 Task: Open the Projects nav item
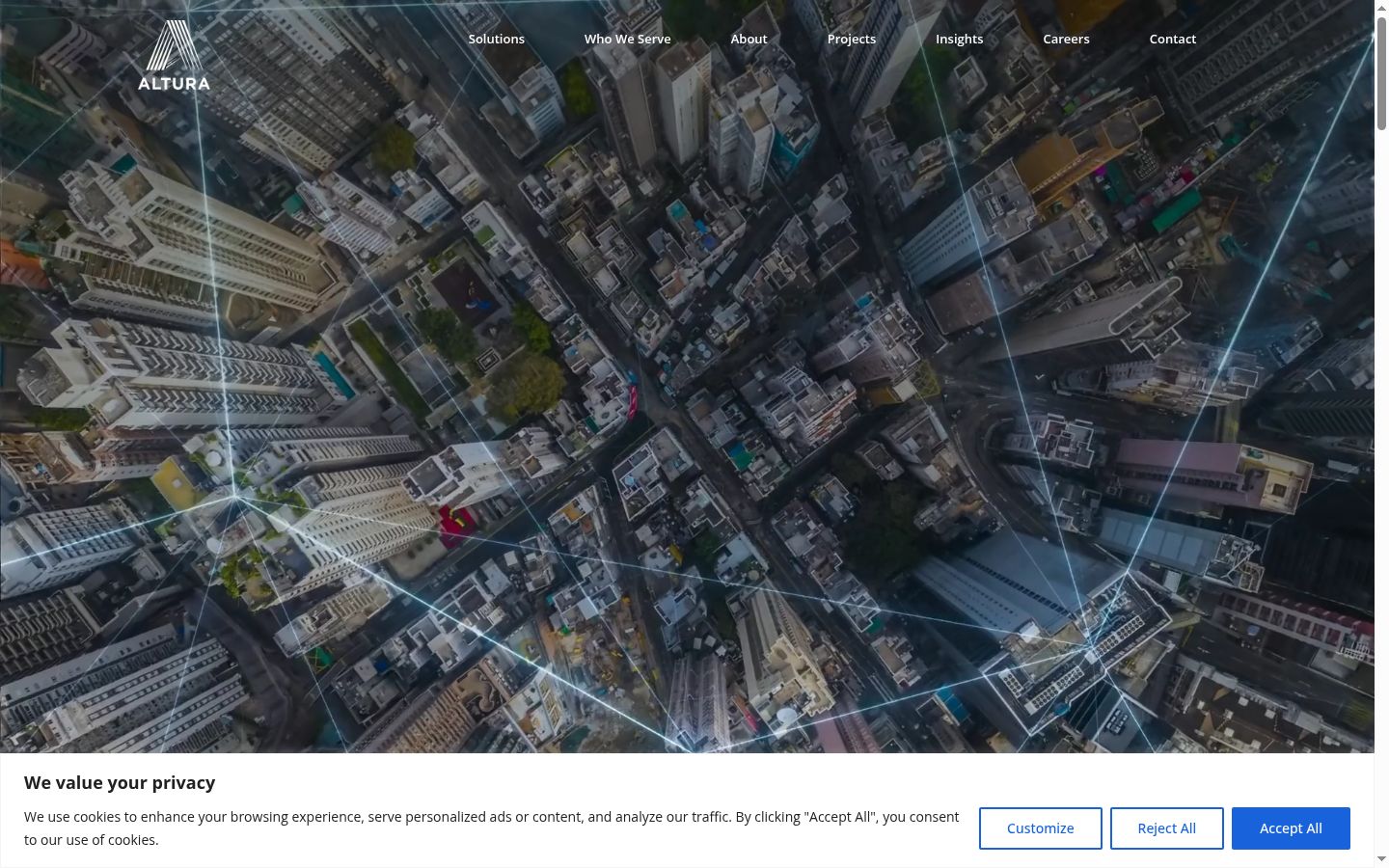(x=852, y=39)
